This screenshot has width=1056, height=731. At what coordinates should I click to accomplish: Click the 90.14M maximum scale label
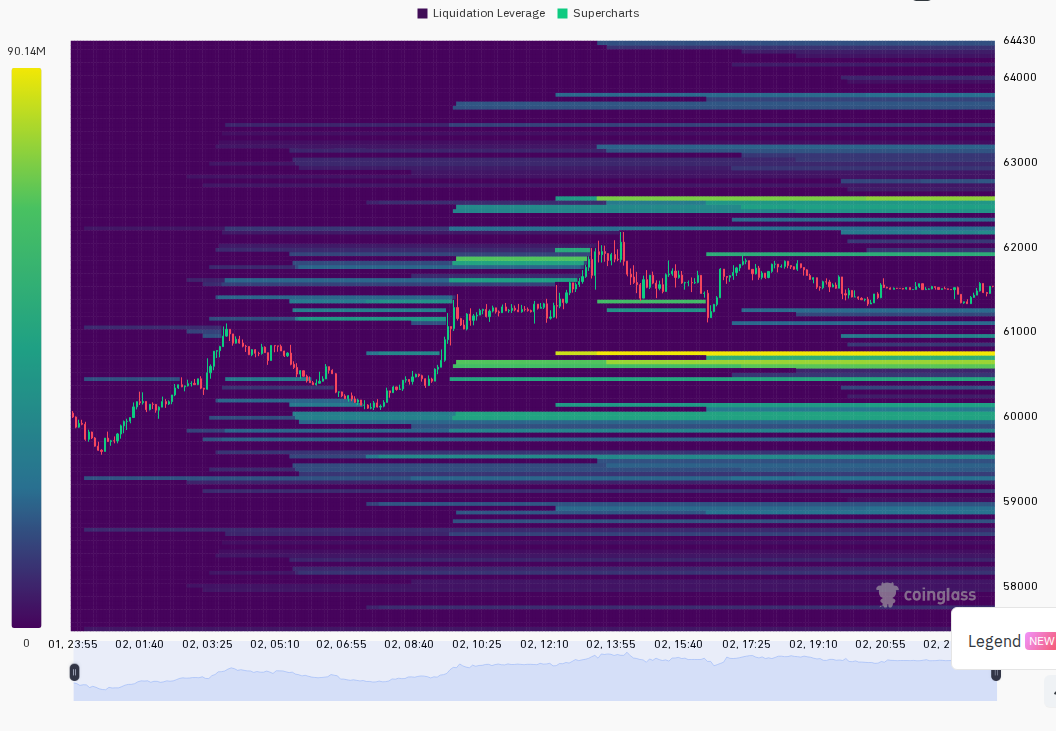(x=26, y=51)
